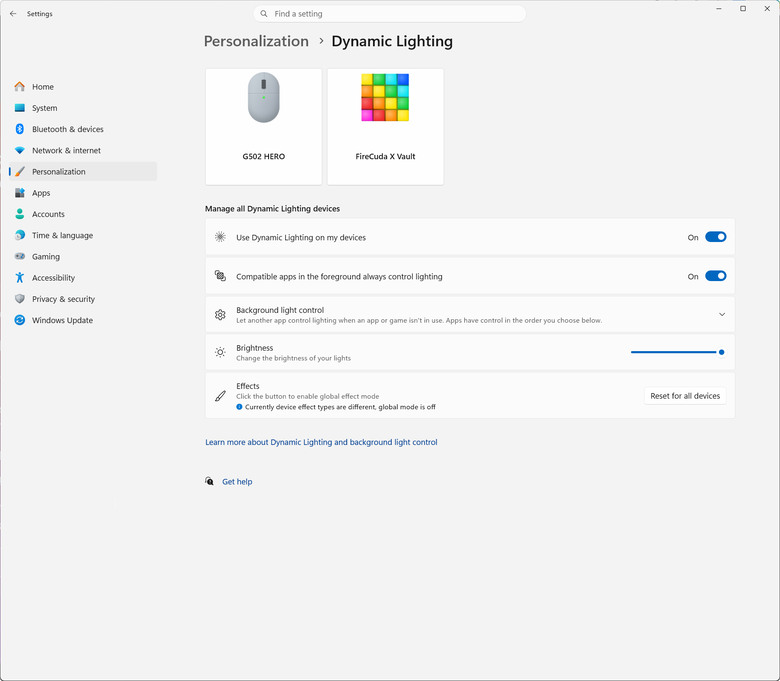Click the Gaming controller icon
780x681 pixels.
(19, 256)
